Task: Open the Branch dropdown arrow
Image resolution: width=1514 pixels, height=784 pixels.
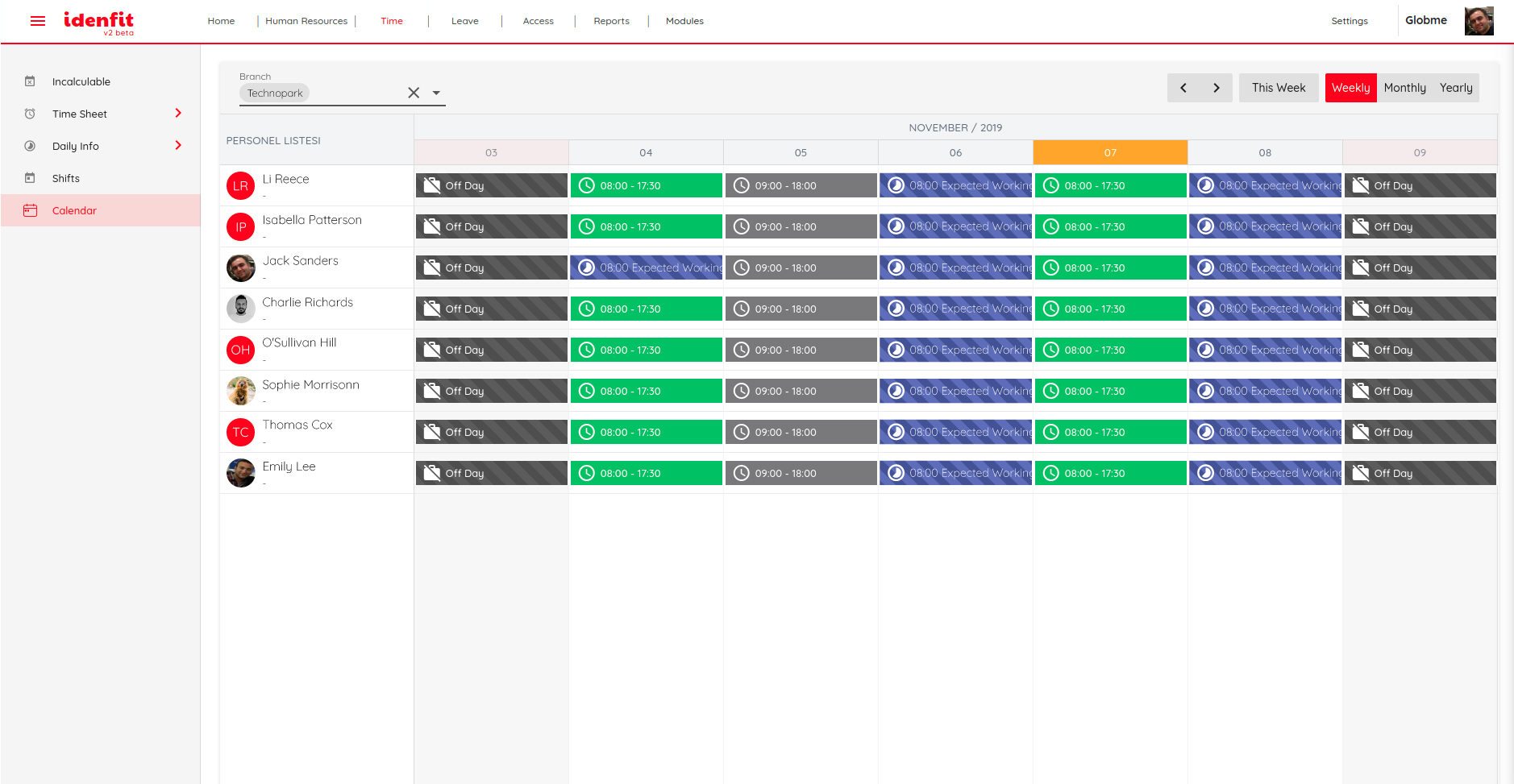Action: click(x=436, y=93)
